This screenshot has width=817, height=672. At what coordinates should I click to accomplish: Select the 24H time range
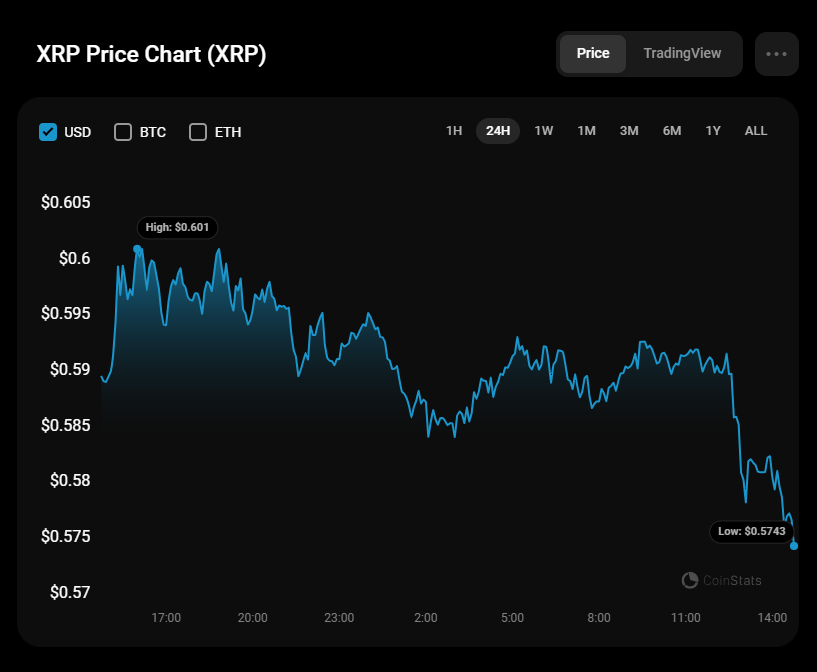coord(498,131)
